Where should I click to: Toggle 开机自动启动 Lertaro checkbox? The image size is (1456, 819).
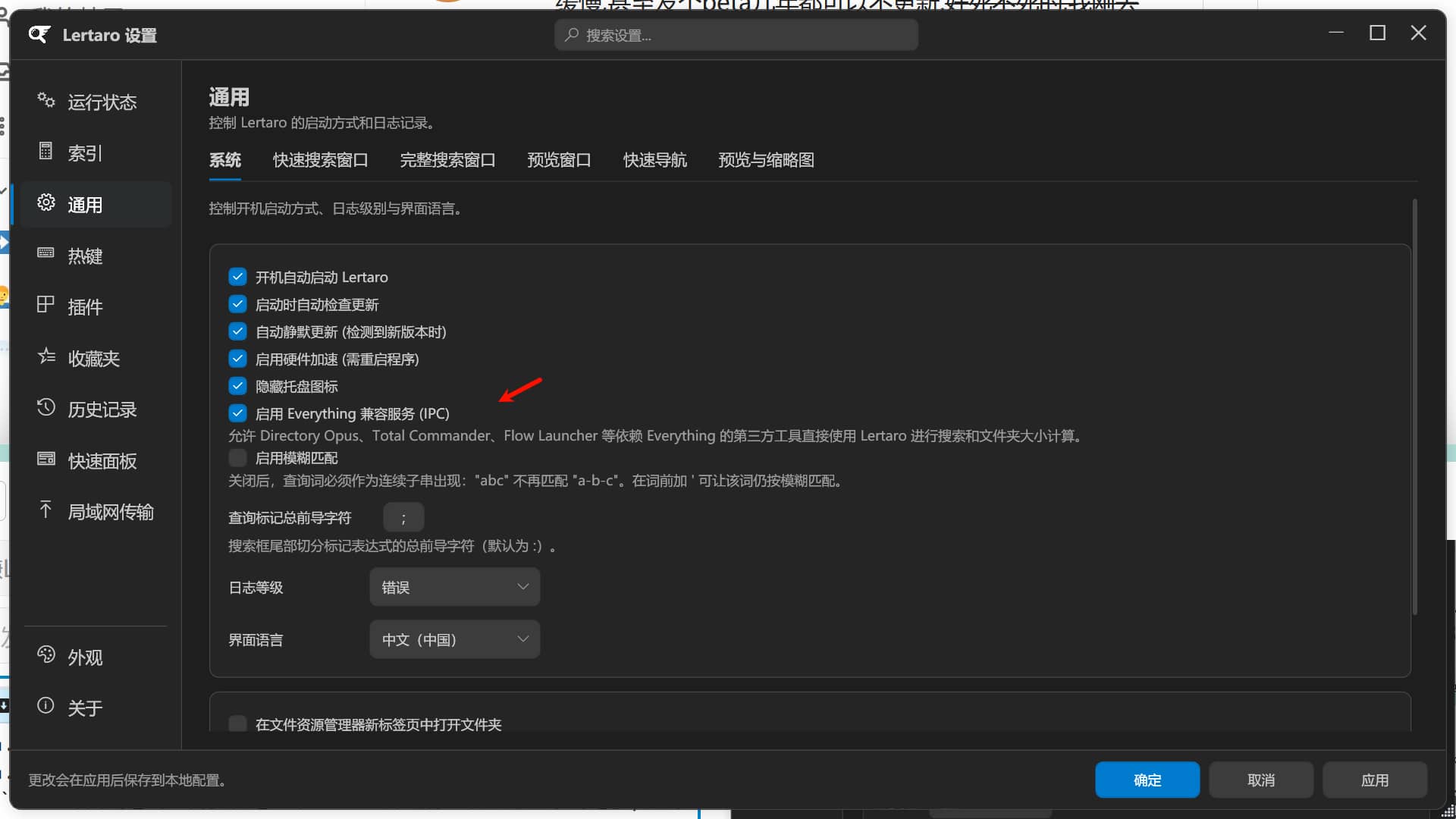237,277
